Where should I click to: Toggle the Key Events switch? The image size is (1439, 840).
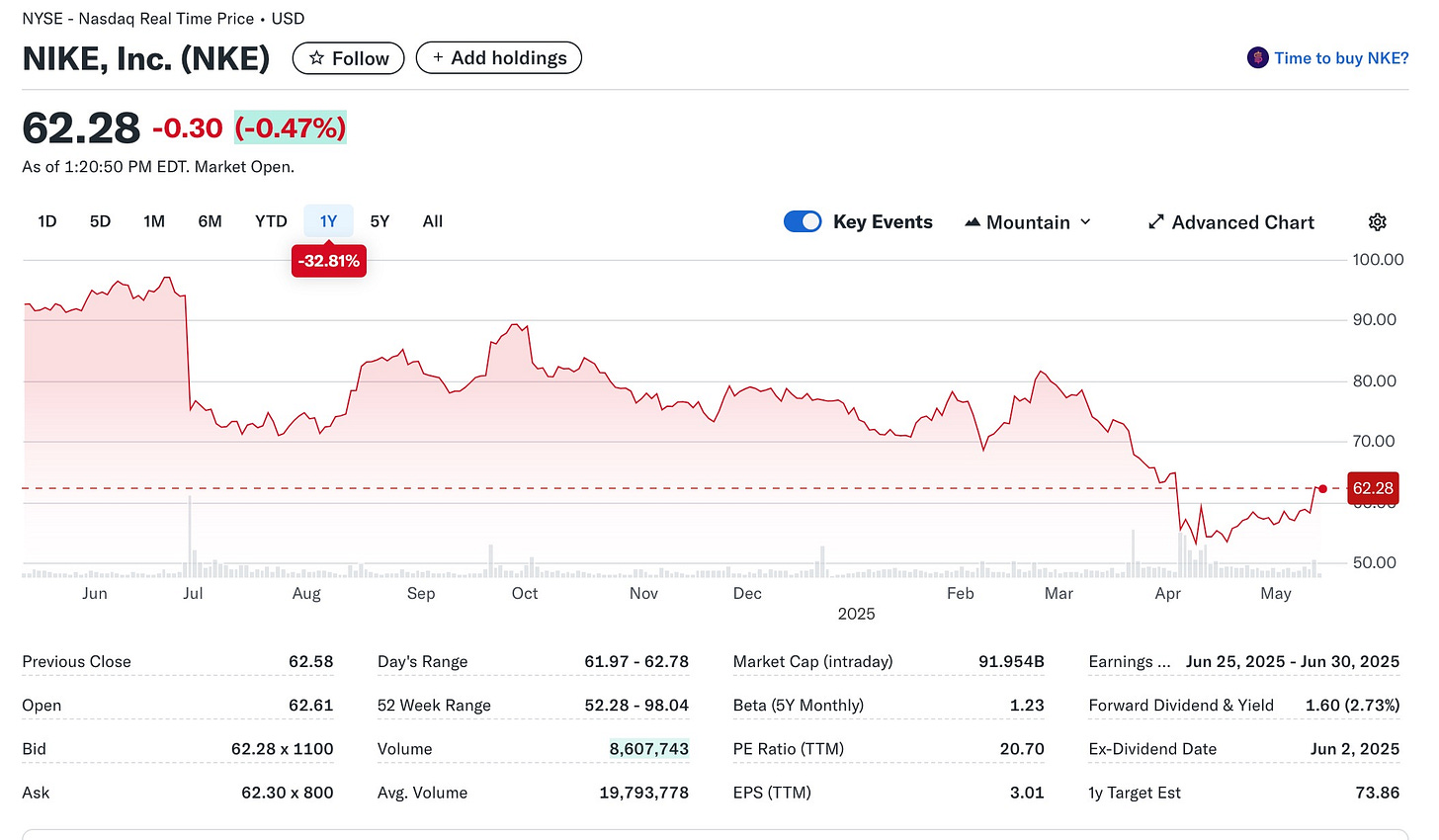(x=803, y=222)
